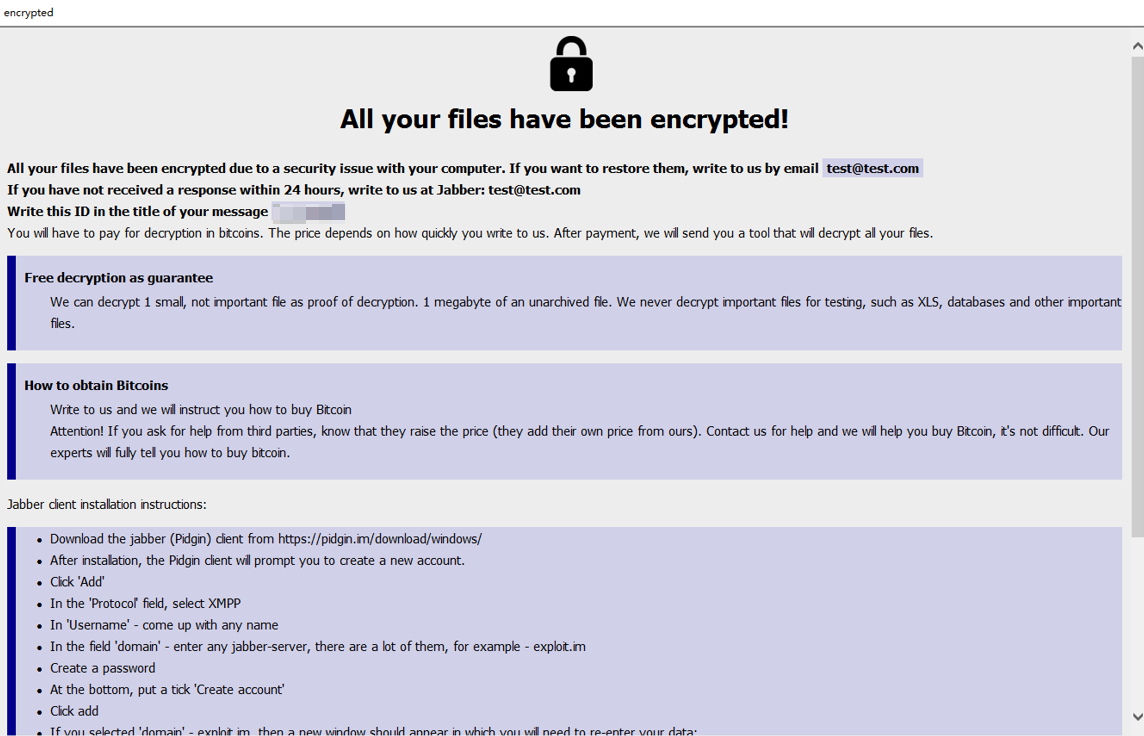Click the scrollbar down arrow

click(1137, 716)
